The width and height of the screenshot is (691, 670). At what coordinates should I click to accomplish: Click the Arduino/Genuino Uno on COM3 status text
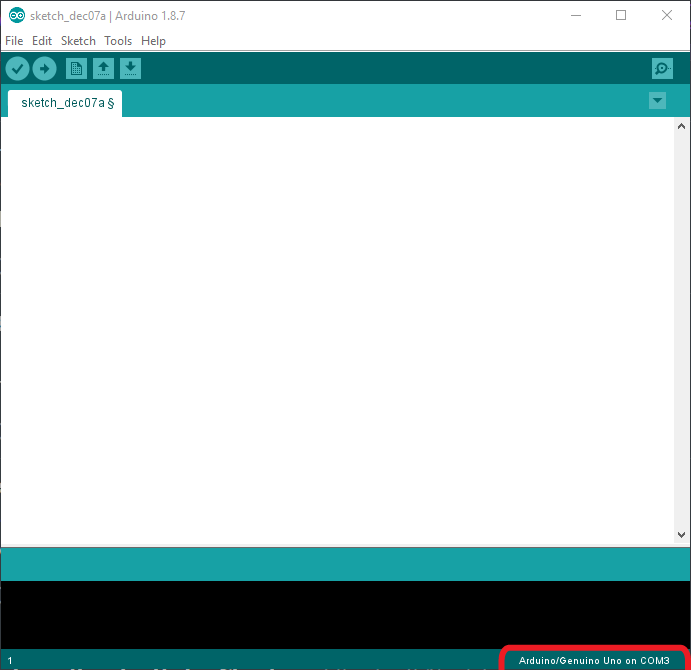tap(594, 660)
